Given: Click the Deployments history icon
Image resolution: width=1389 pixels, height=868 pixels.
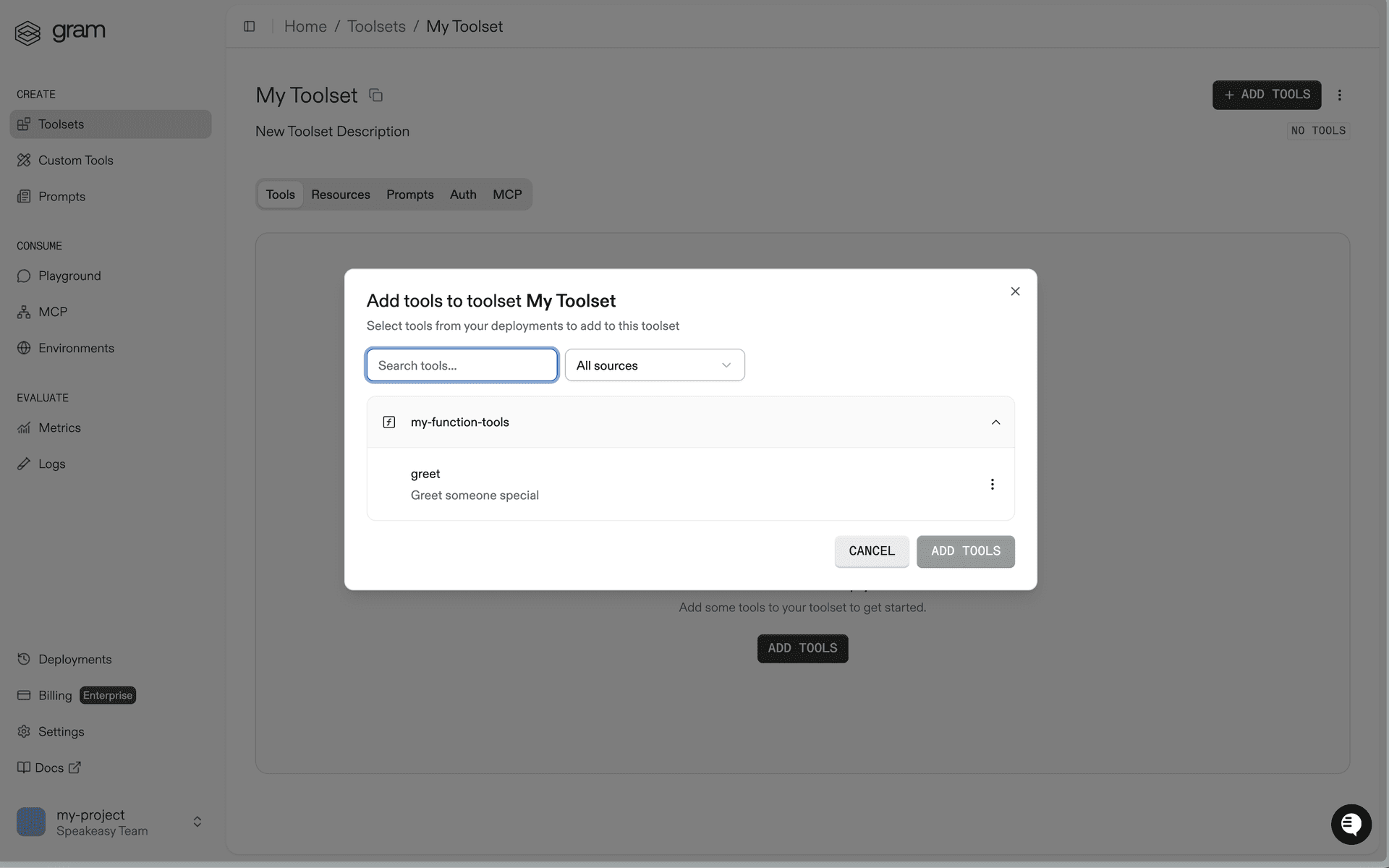Looking at the screenshot, I should [24, 659].
